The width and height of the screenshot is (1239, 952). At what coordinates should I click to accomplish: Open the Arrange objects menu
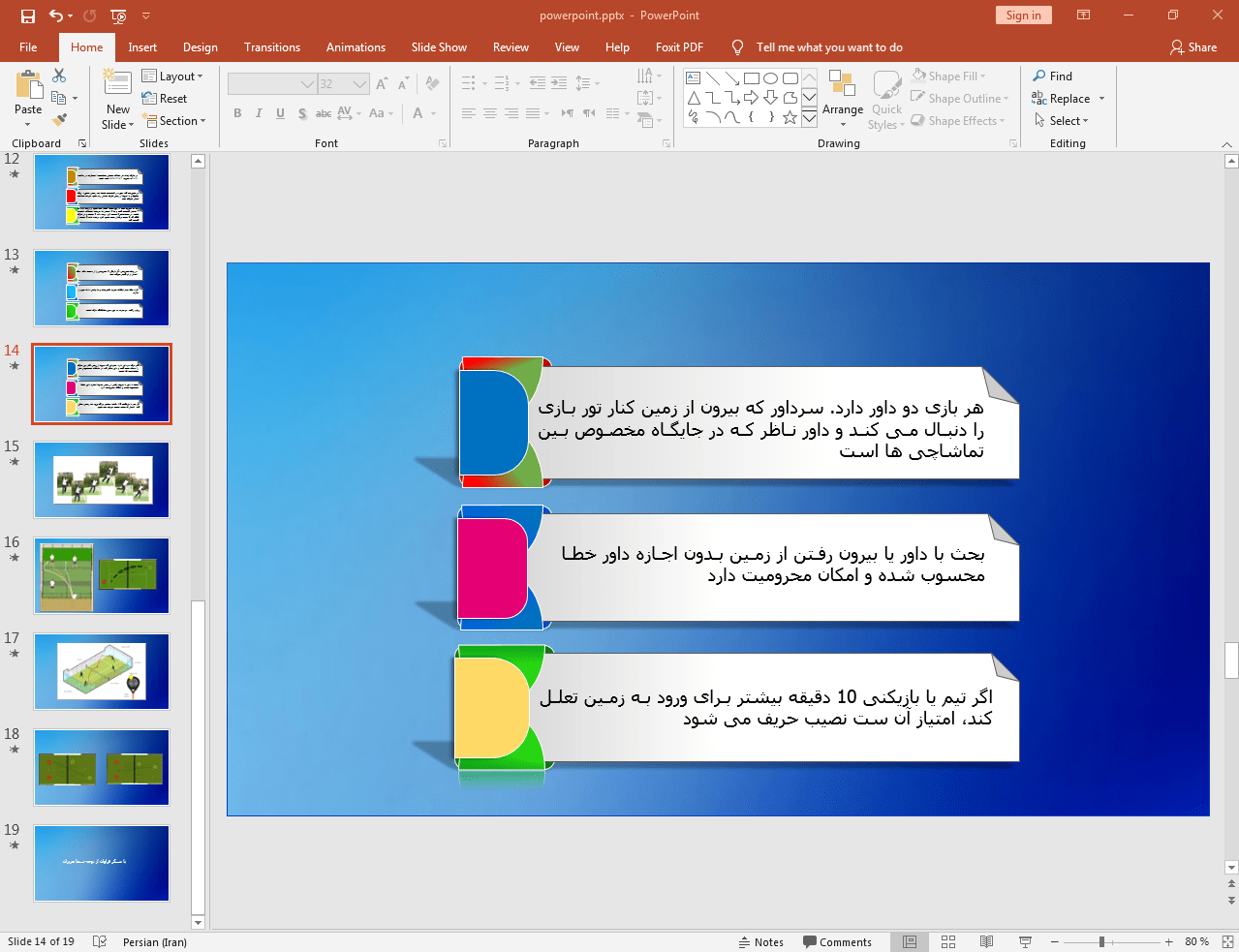[843, 99]
